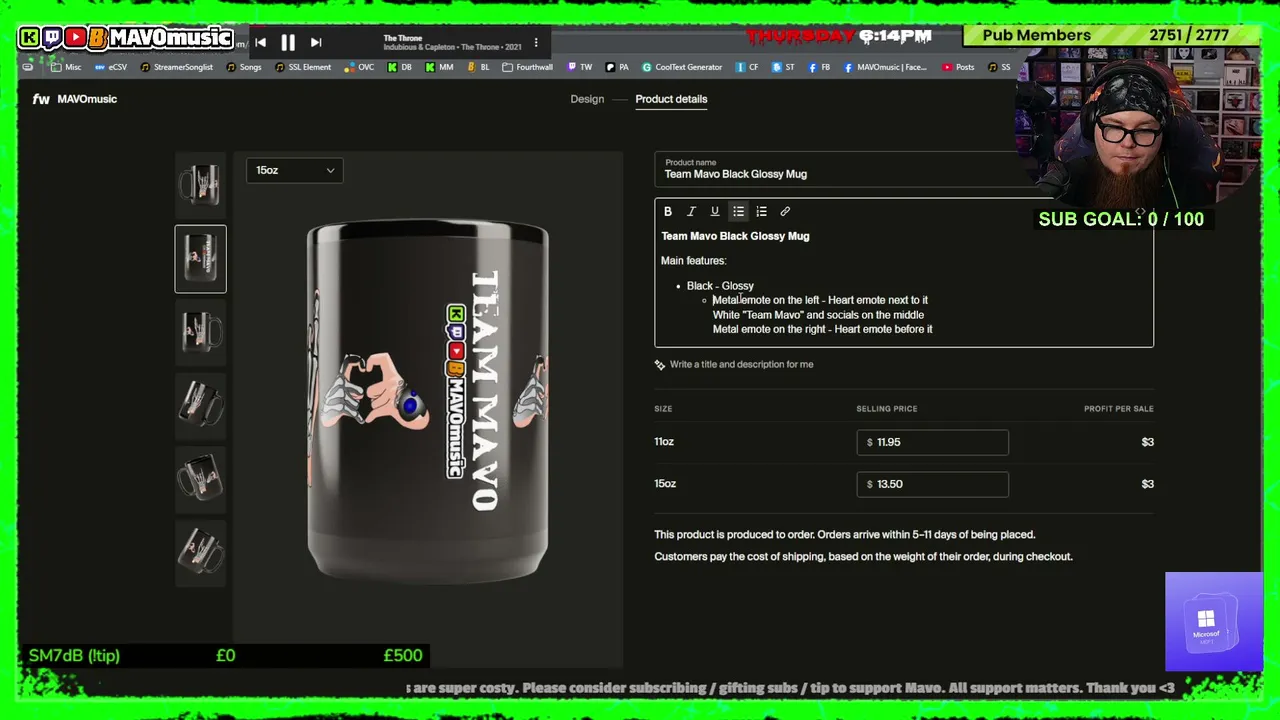Click 'Metal emote on the right' line
This screenshot has width=1280, height=720.
822,329
